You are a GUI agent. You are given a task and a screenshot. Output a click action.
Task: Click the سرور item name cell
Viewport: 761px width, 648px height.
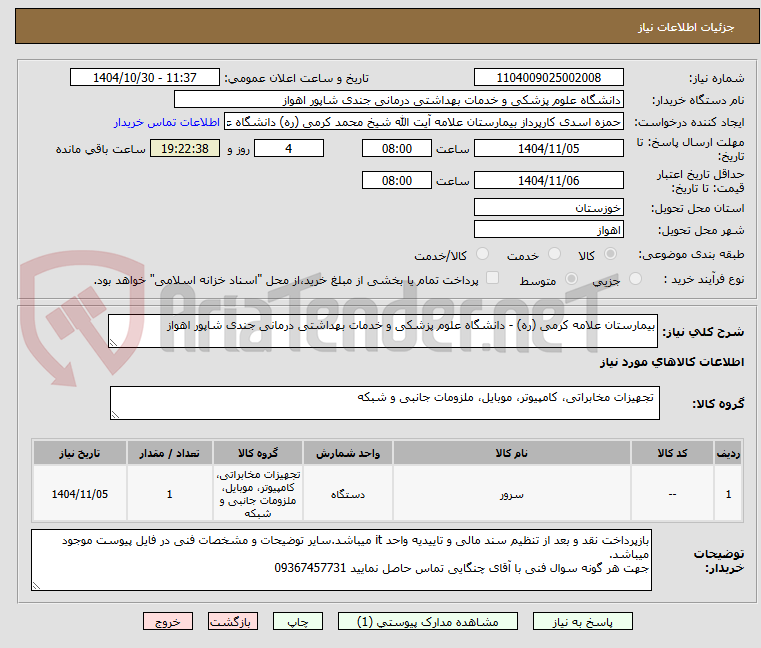pos(512,494)
